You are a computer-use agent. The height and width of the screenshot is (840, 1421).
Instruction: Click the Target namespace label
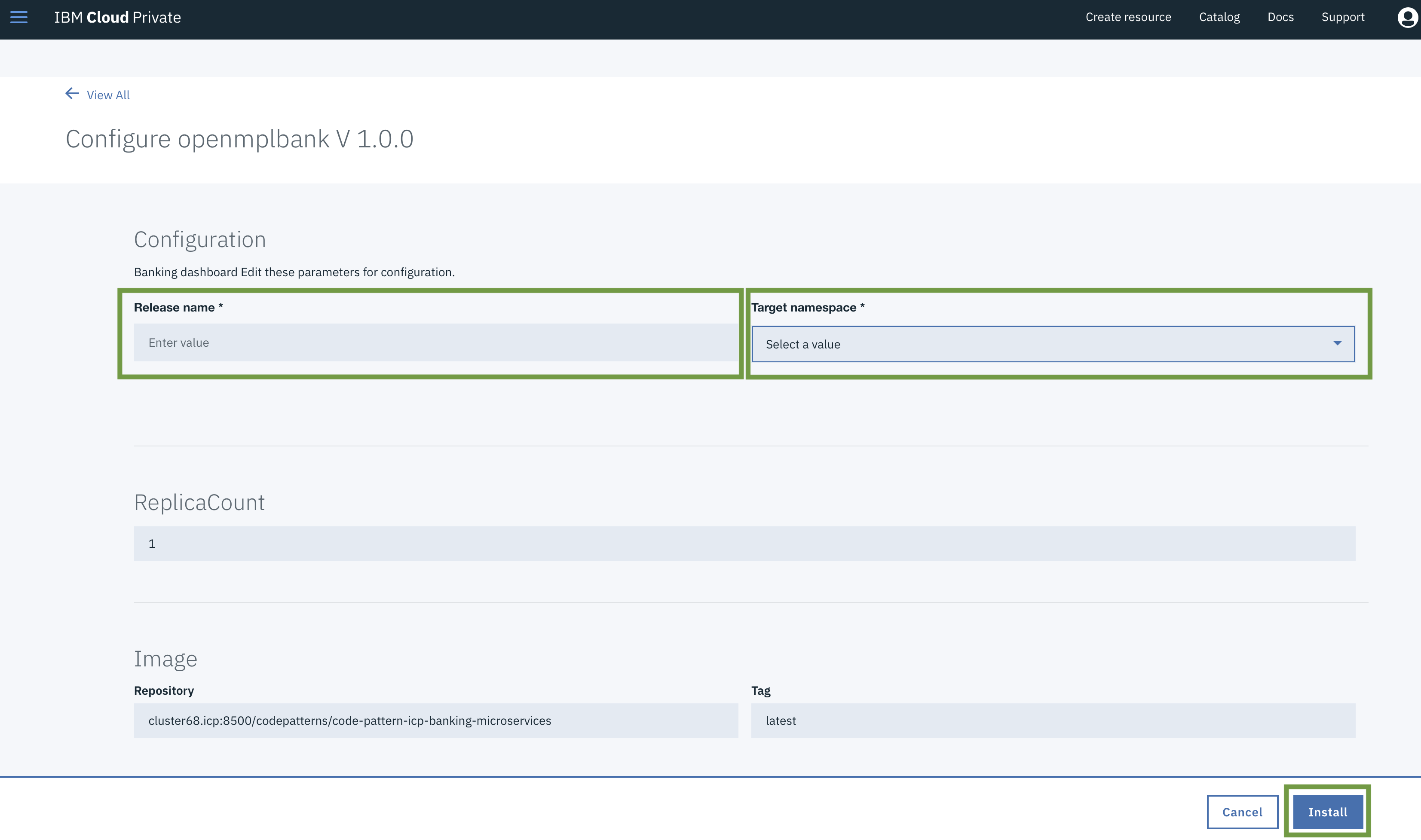tap(803, 307)
